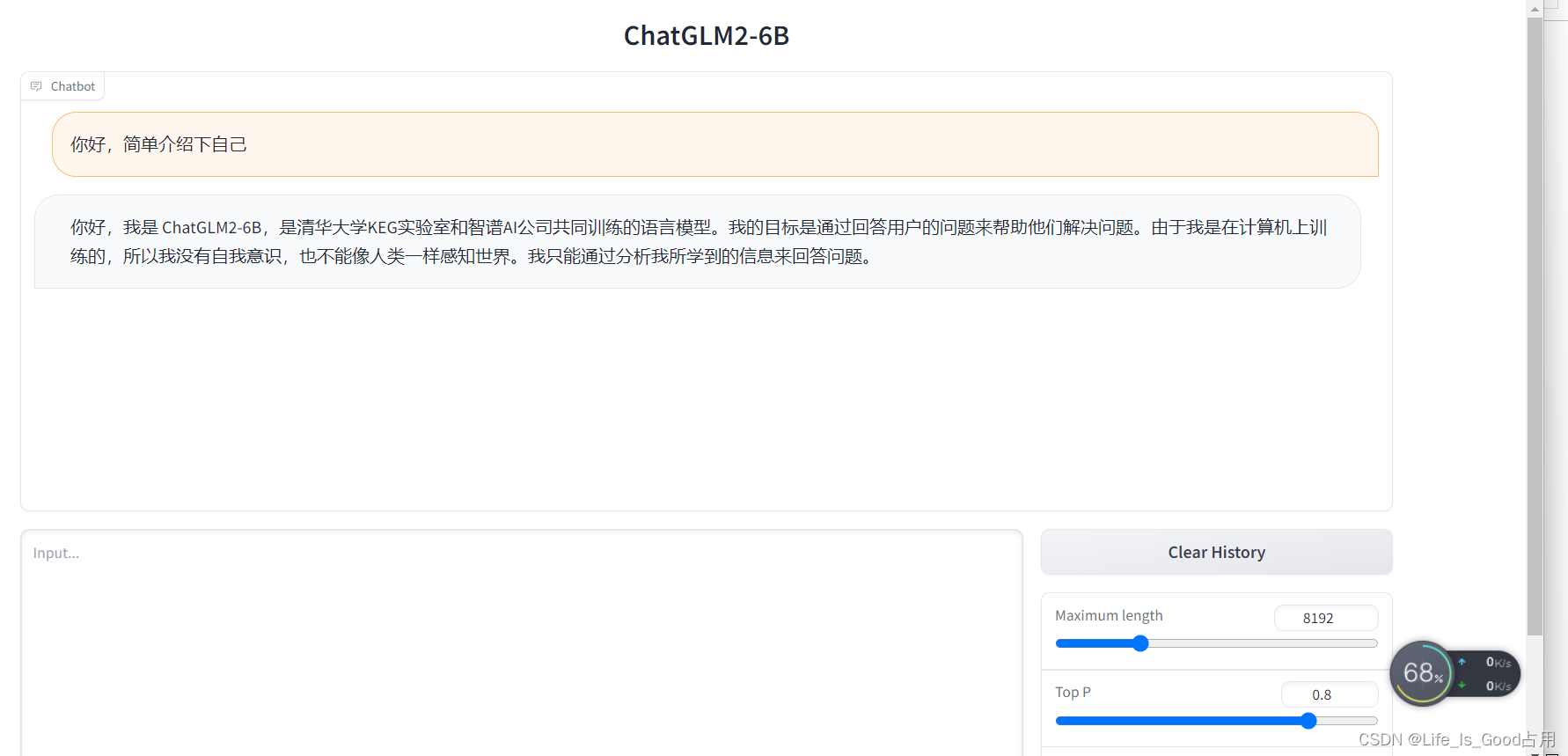Click the page vertical scrollbar thumb
The height and width of the screenshot is (756, 1568).
pos(1535,326)
